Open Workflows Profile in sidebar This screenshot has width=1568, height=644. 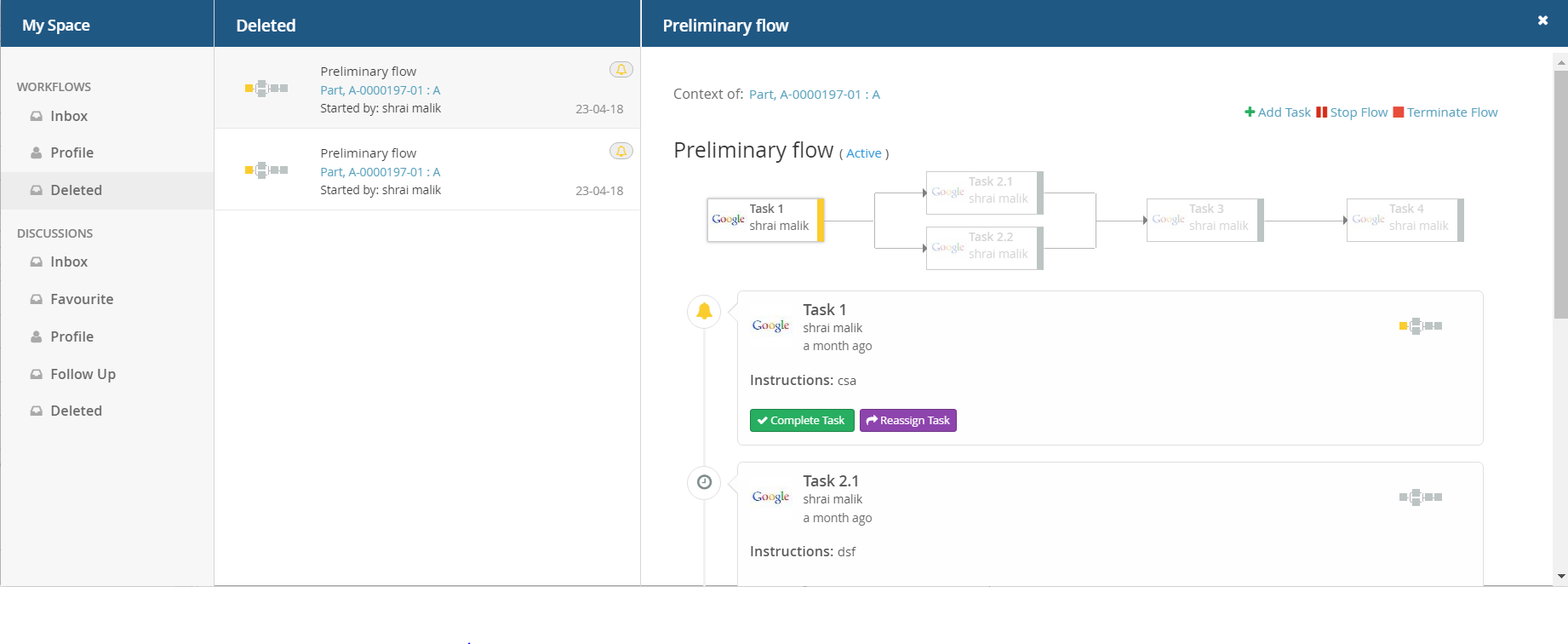[x=72, y=152]
